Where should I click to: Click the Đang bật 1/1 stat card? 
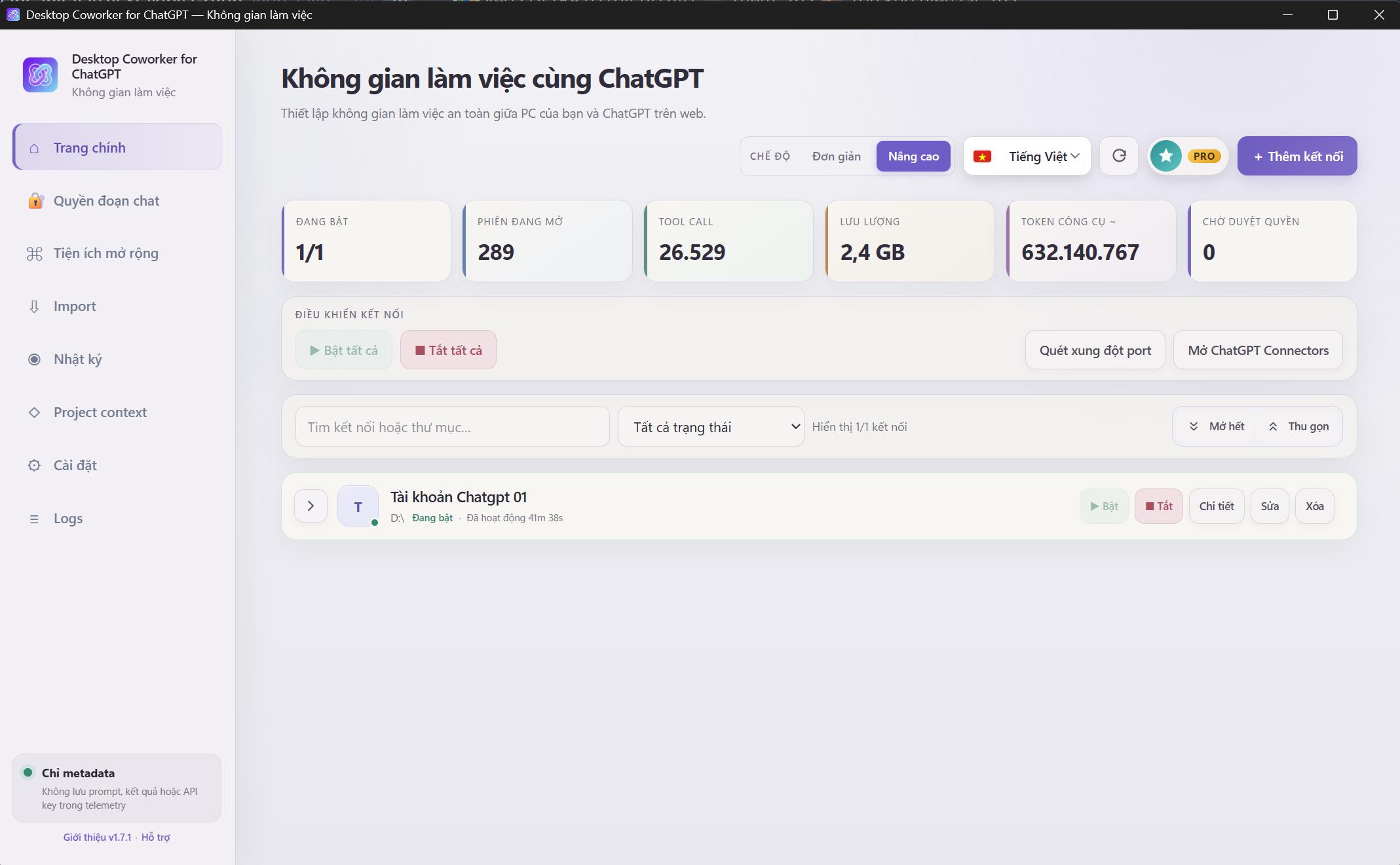pos(366,241)
